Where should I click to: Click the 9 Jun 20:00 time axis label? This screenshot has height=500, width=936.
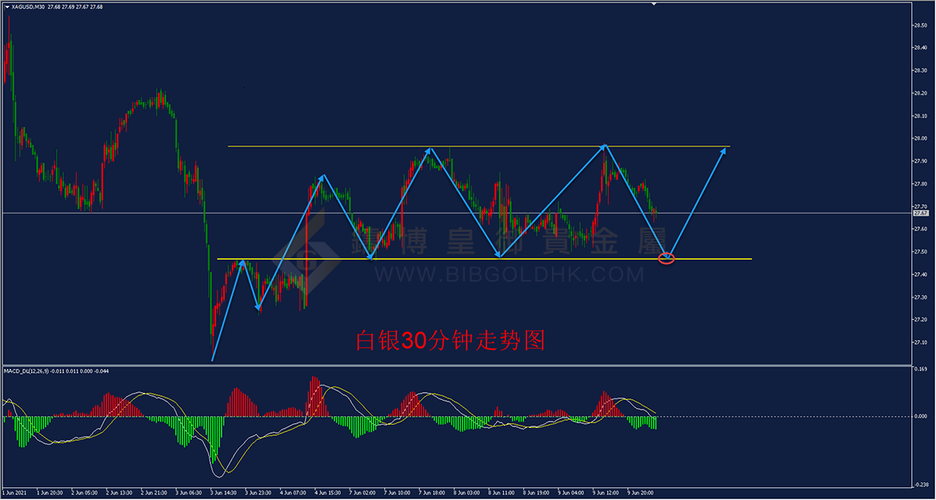point(642,493)
